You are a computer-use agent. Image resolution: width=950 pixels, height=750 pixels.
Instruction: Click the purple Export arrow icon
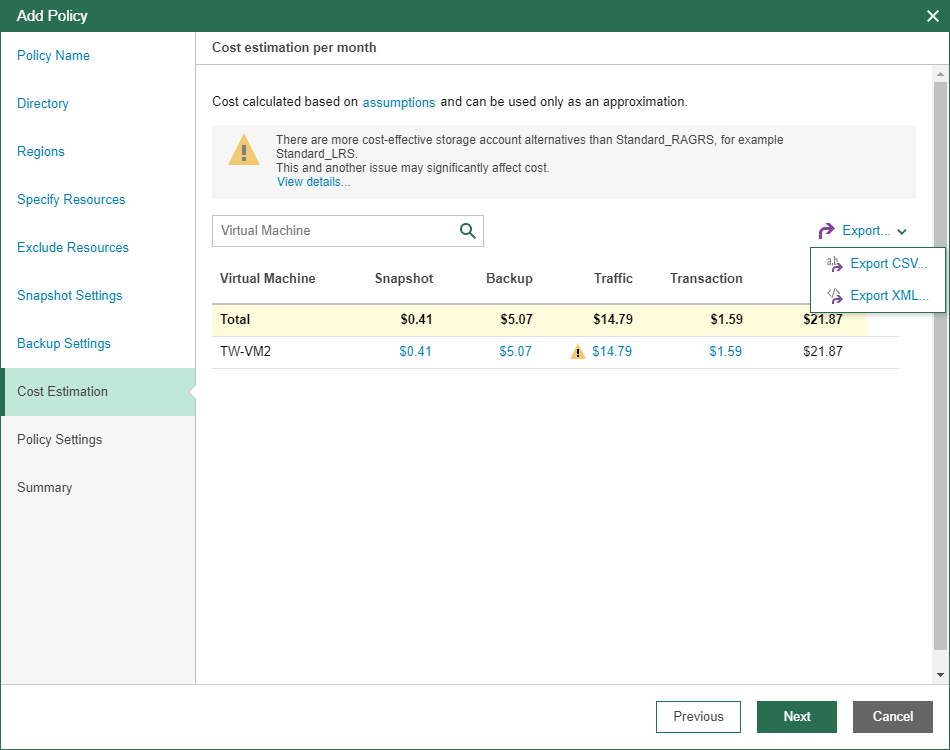[826, 231]
